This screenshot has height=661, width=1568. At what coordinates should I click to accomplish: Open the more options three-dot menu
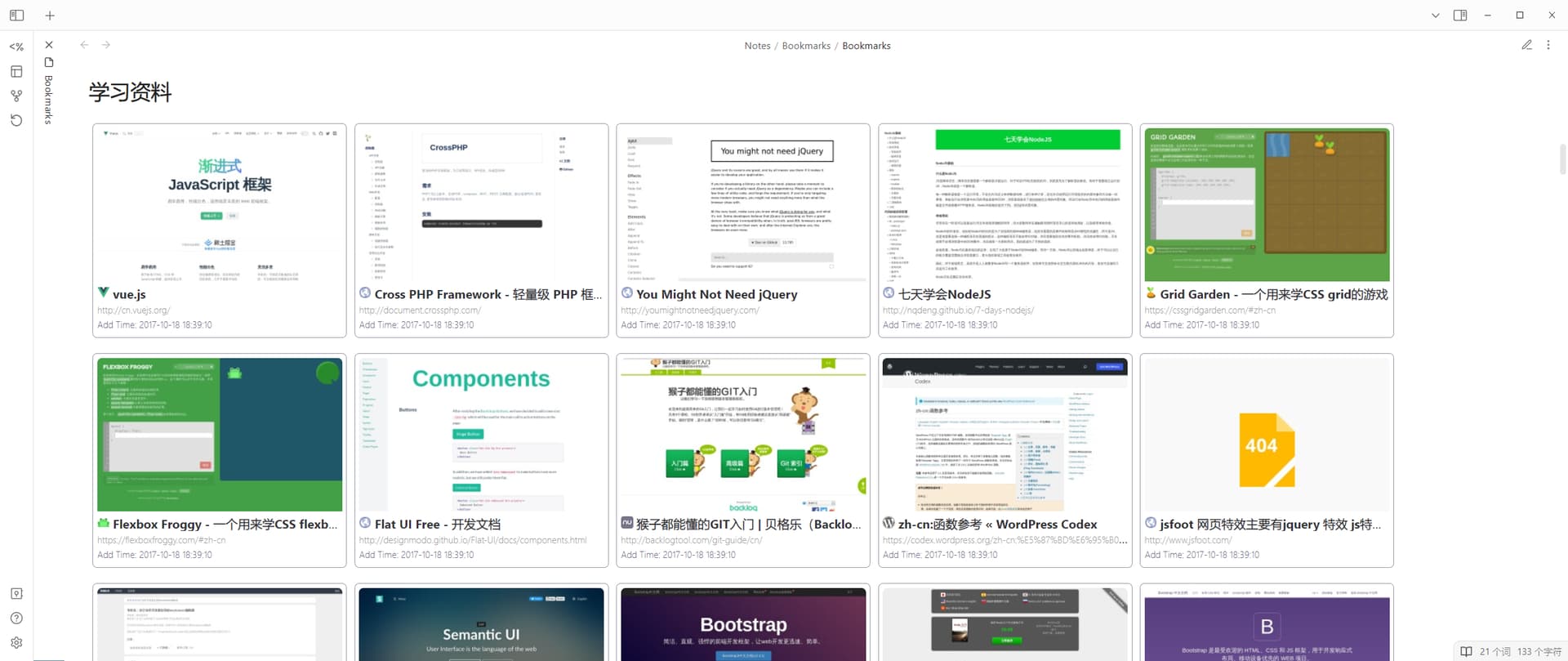[x=1548, y=46]
